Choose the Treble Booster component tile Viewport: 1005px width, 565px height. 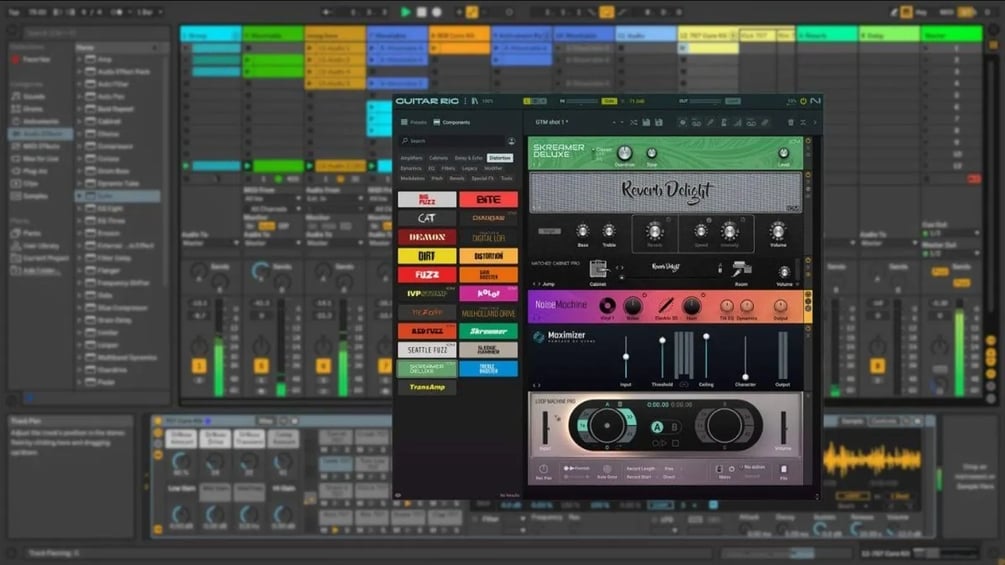pyautogui.click(x=488, y=368)
